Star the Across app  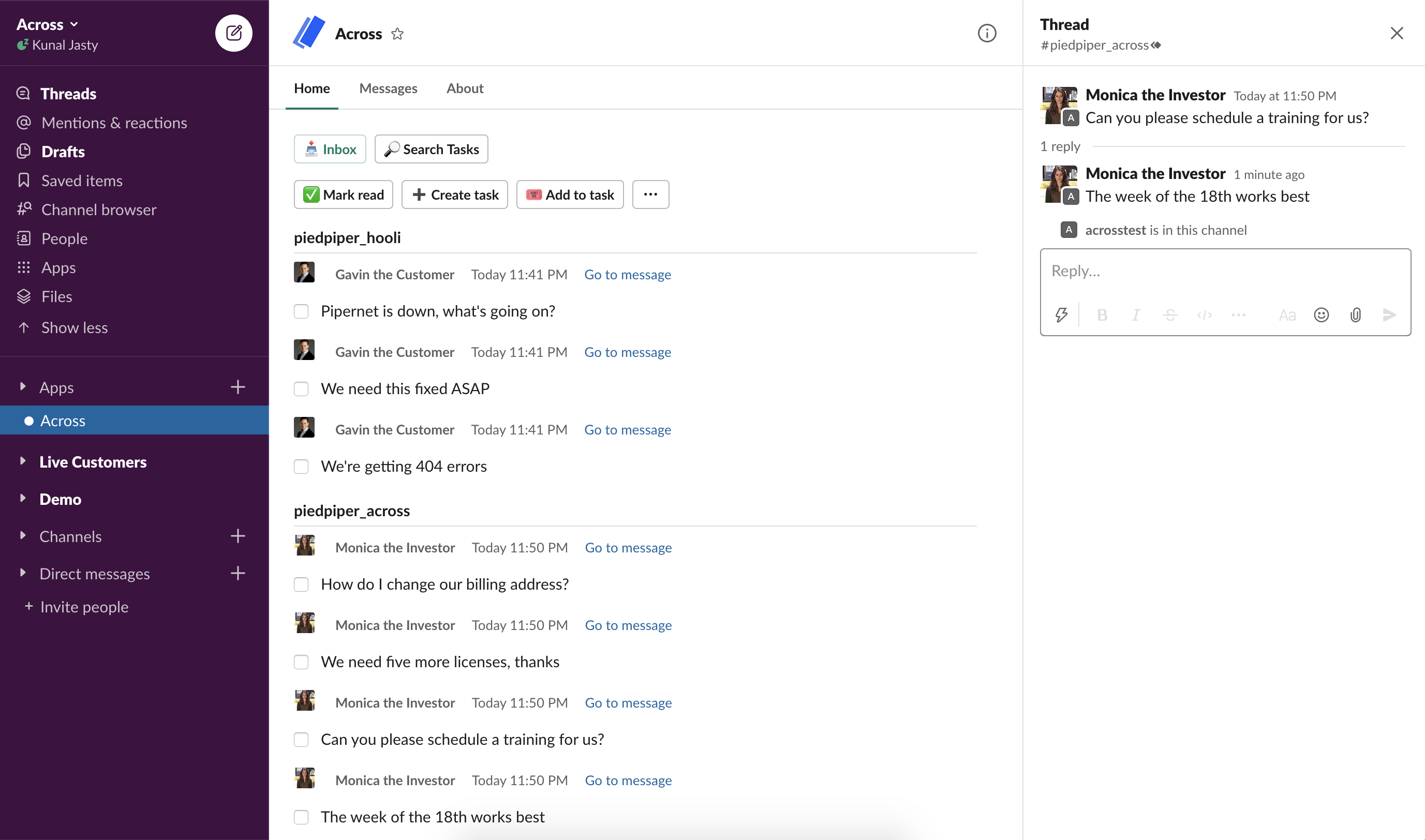tap(397, 34)
